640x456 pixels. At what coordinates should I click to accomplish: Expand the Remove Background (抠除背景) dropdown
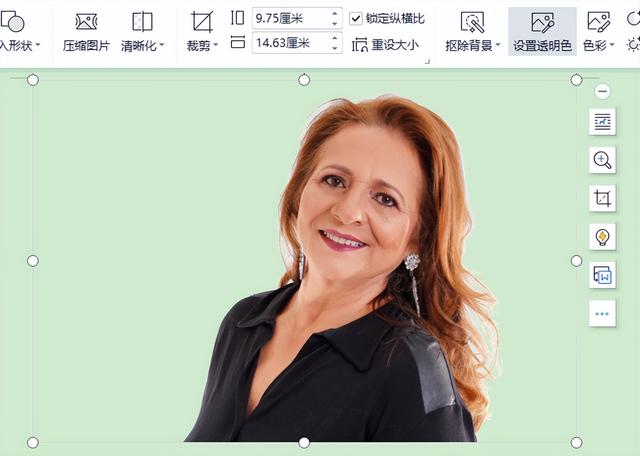coord(498,45)
